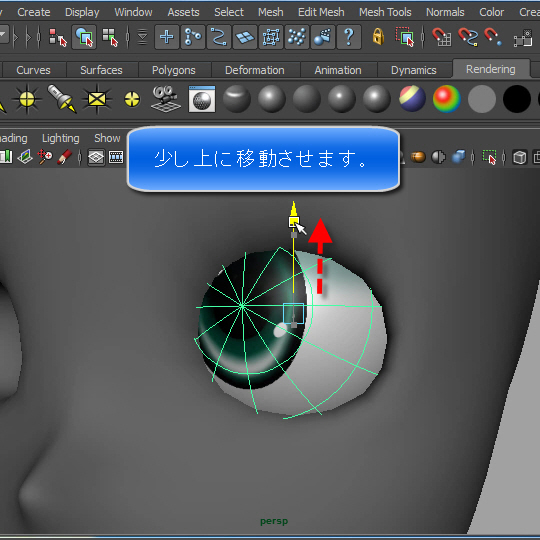Screen dimensions: 540x540
Task: Assign Phong material sphere icon
Action: click(342, 99)
